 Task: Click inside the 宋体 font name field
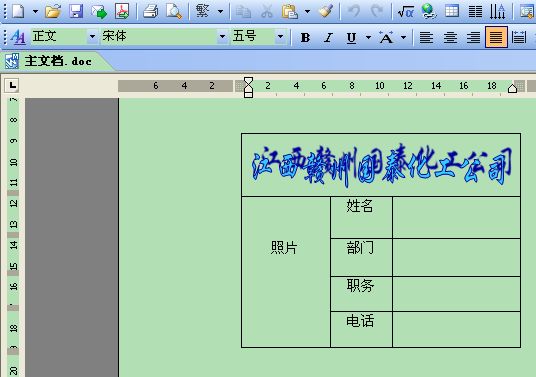pos(159,36)
